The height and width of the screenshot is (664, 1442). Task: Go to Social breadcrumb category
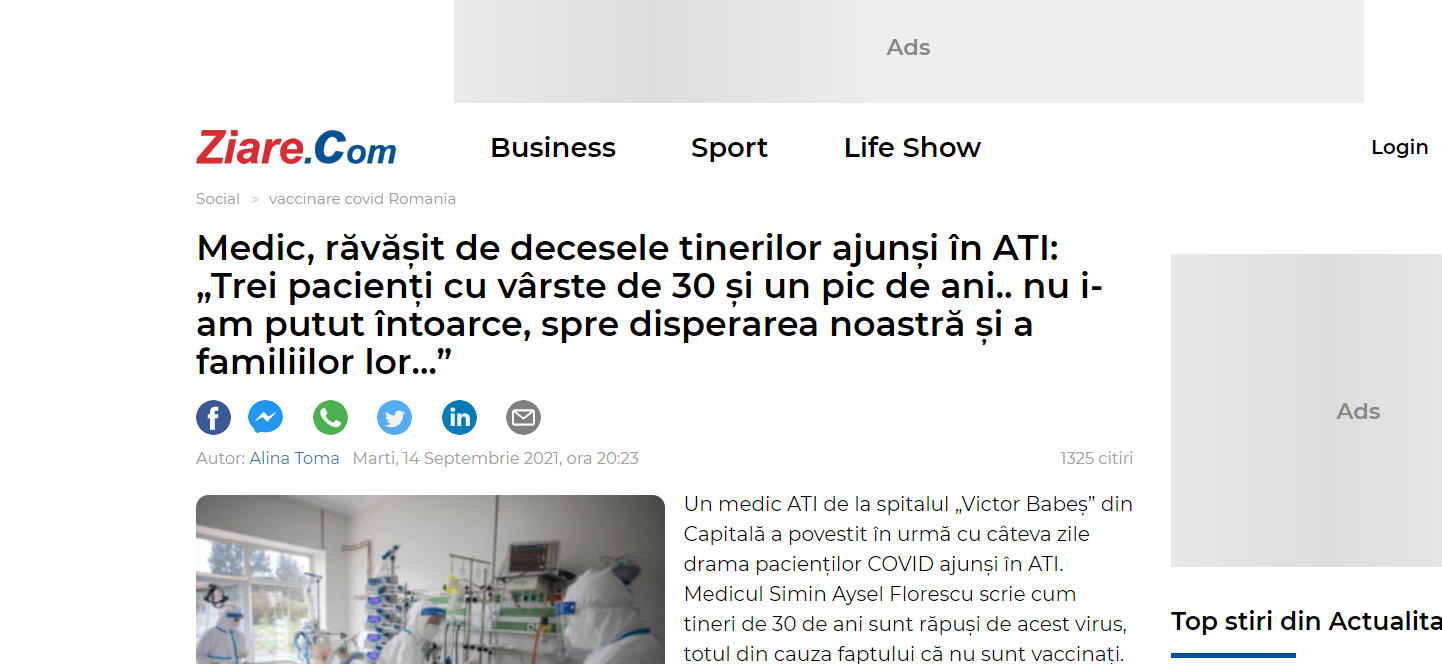coord(218,199)
